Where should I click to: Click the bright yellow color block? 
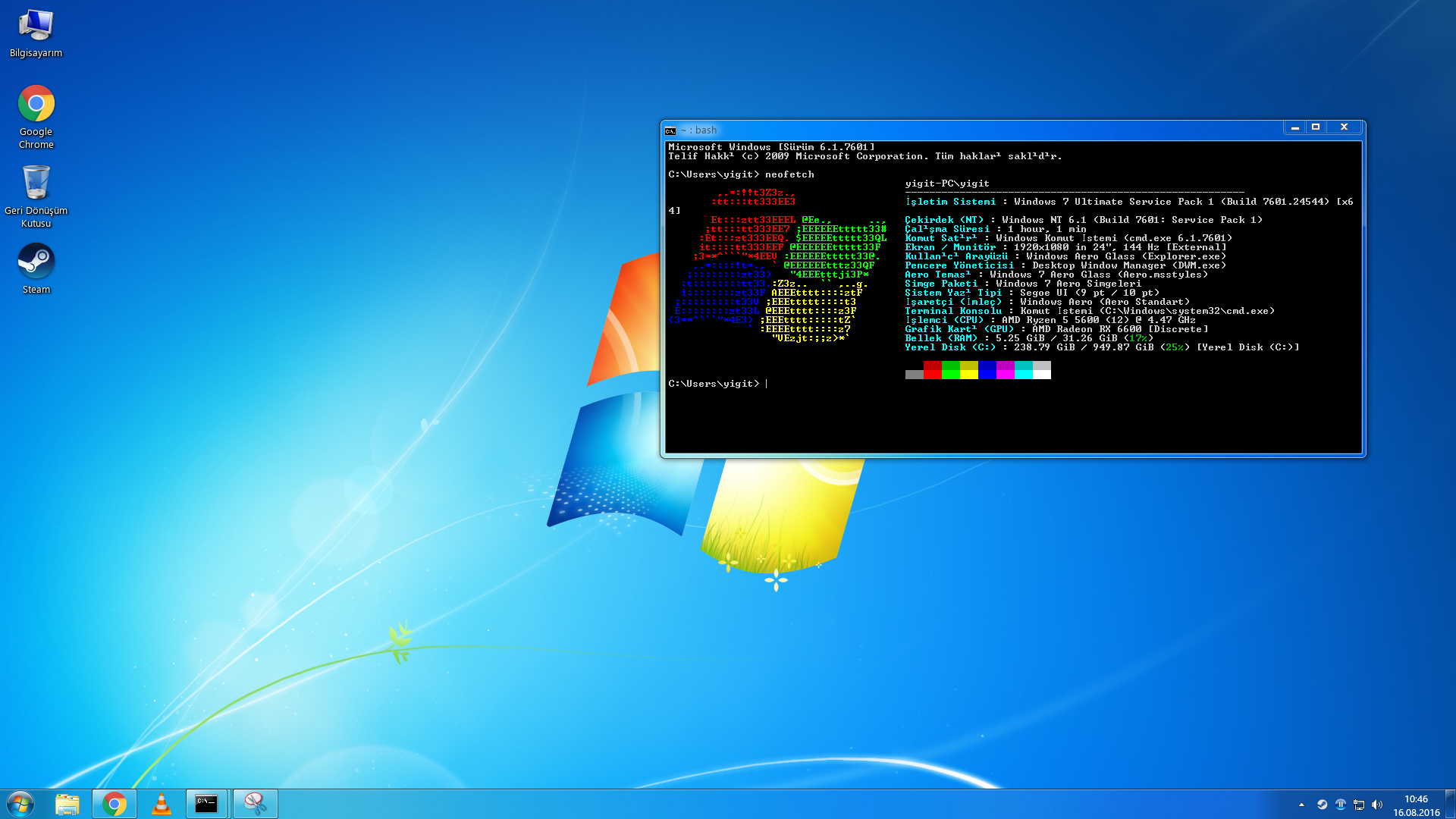(x=968, y=373)
